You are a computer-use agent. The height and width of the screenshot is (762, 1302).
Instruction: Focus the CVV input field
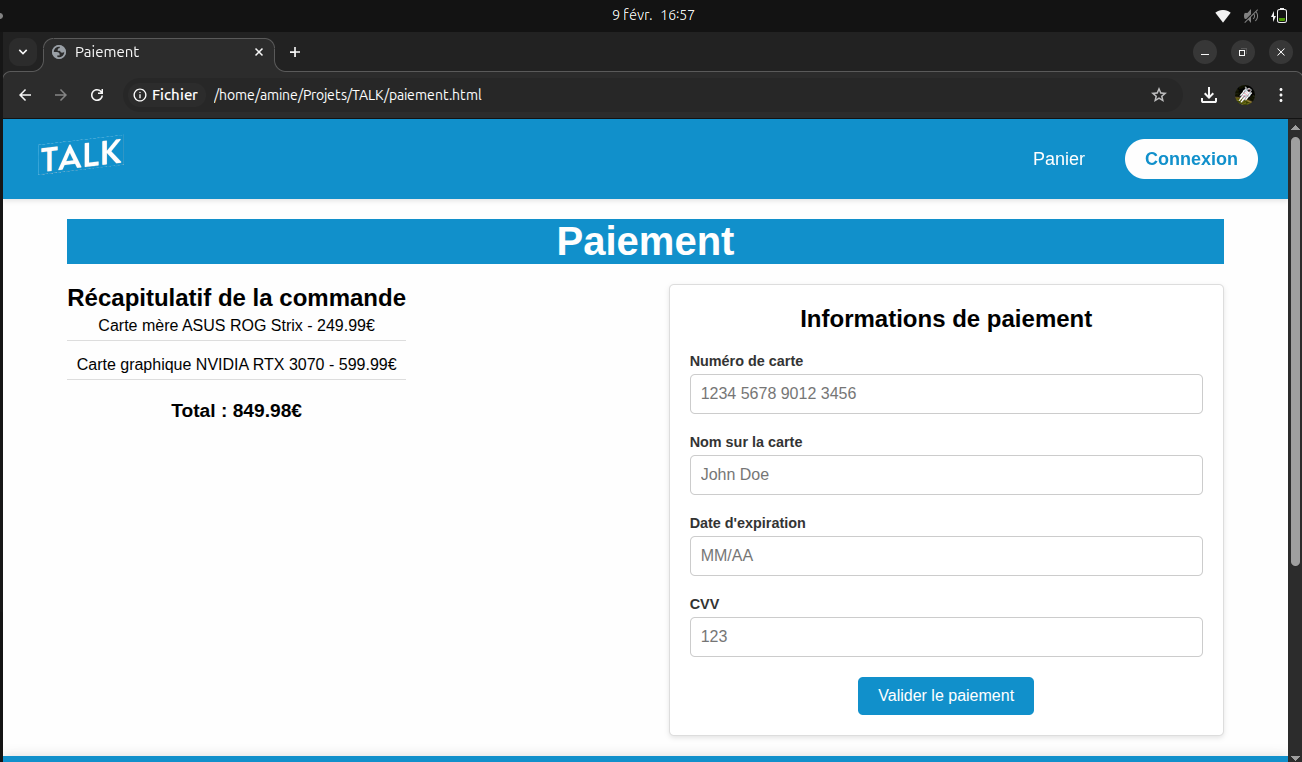pos(945,636)
